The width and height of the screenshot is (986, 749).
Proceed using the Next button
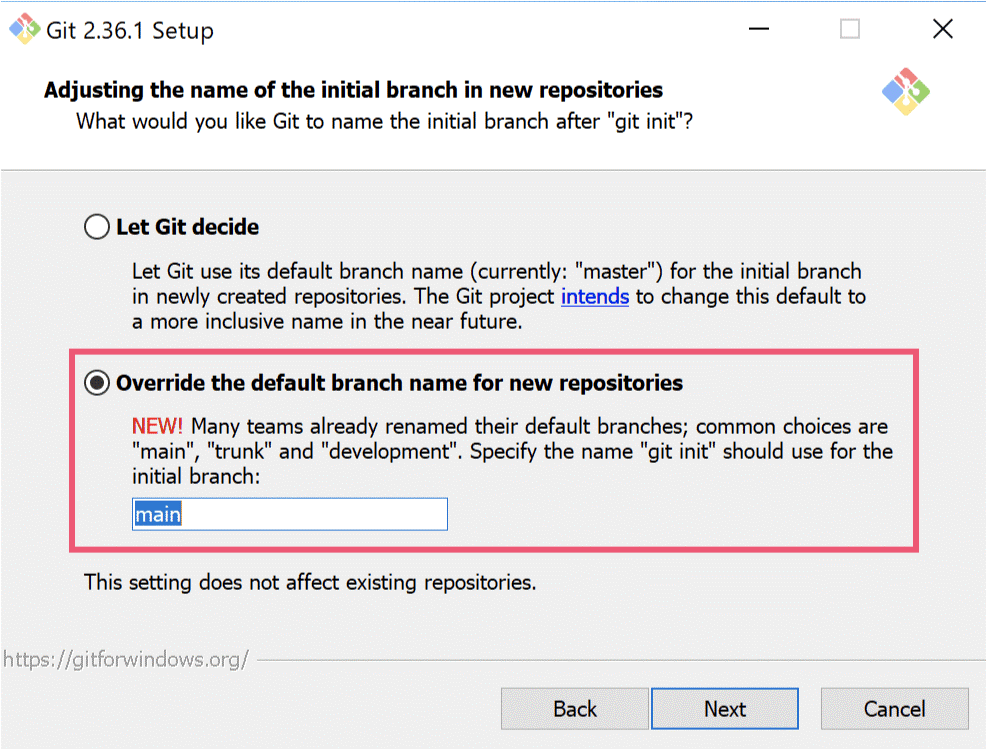tap(724, 708)
